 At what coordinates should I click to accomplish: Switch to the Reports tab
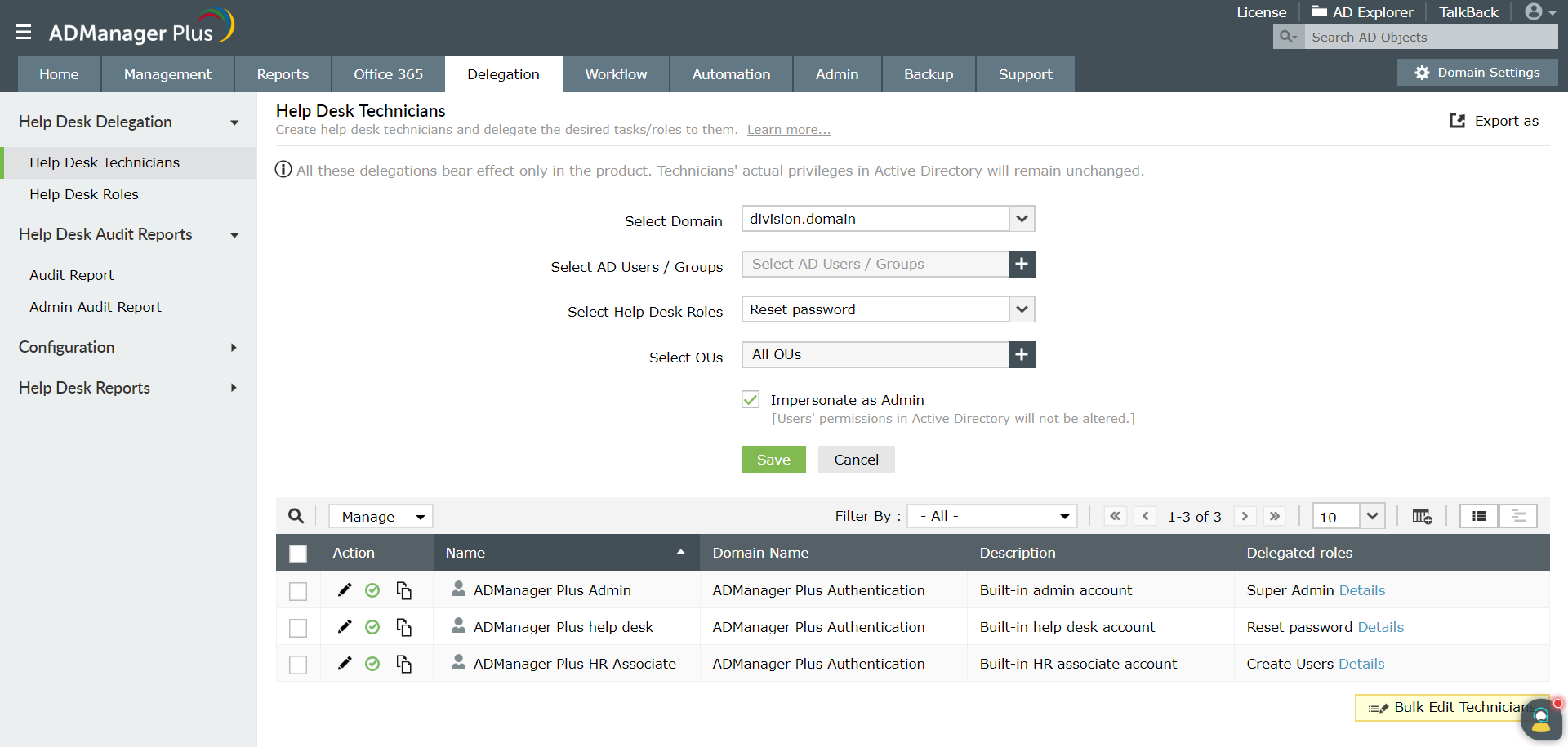[x=283, y=74]
